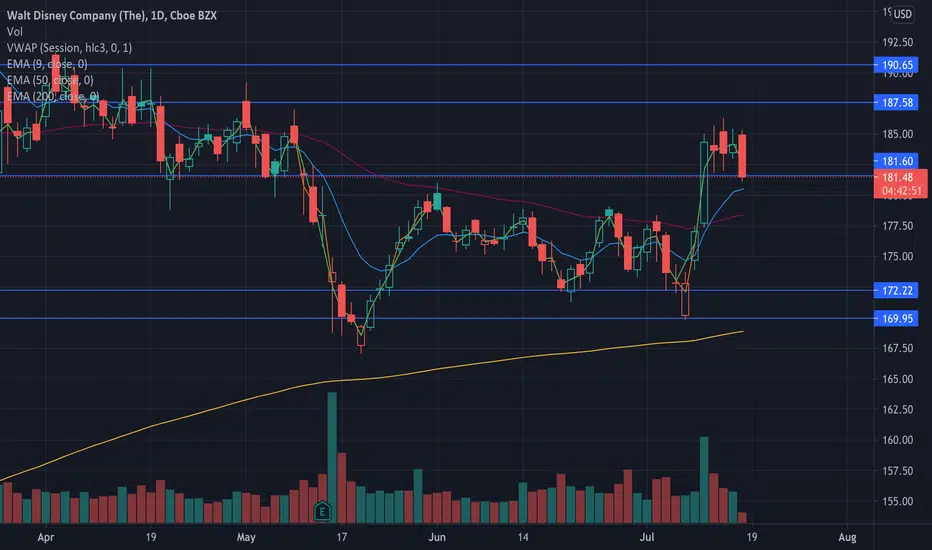Click the 165.00 price axis value
The width and height of the screenshot is (932, 550).
[898, 379]
